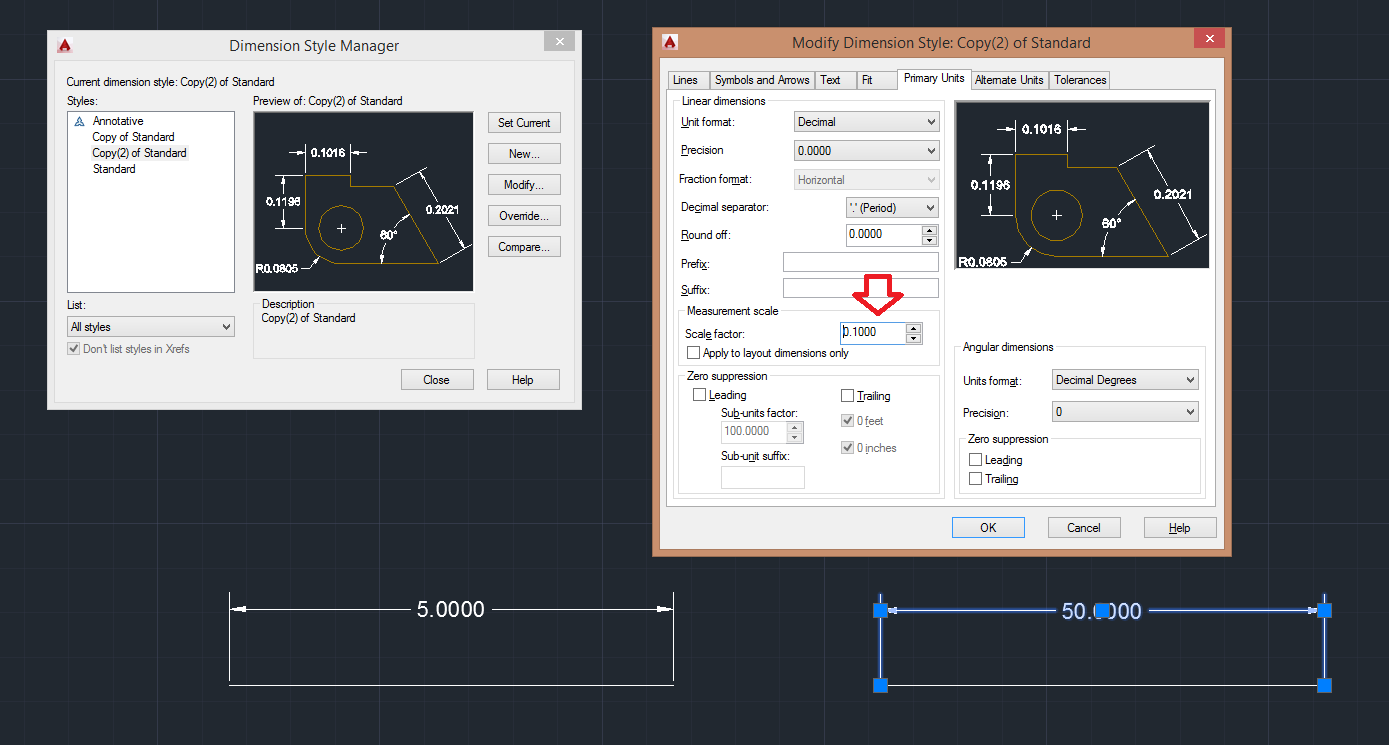Expand the linear Precision dropdown showing 0.0000
Image resolution: width=1389 pixels, height=745 pixels.
867,151
